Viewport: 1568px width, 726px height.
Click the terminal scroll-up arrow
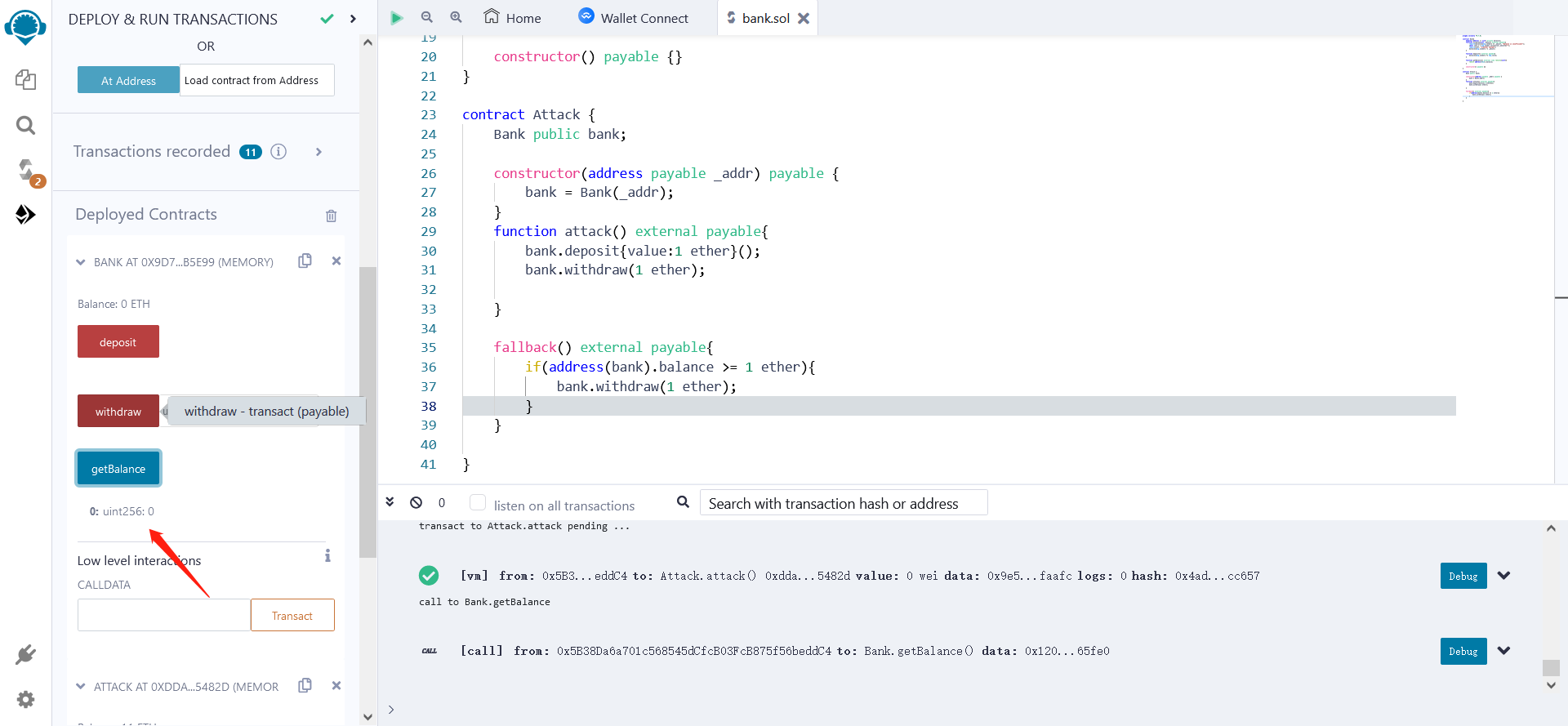click(1551, 528)
